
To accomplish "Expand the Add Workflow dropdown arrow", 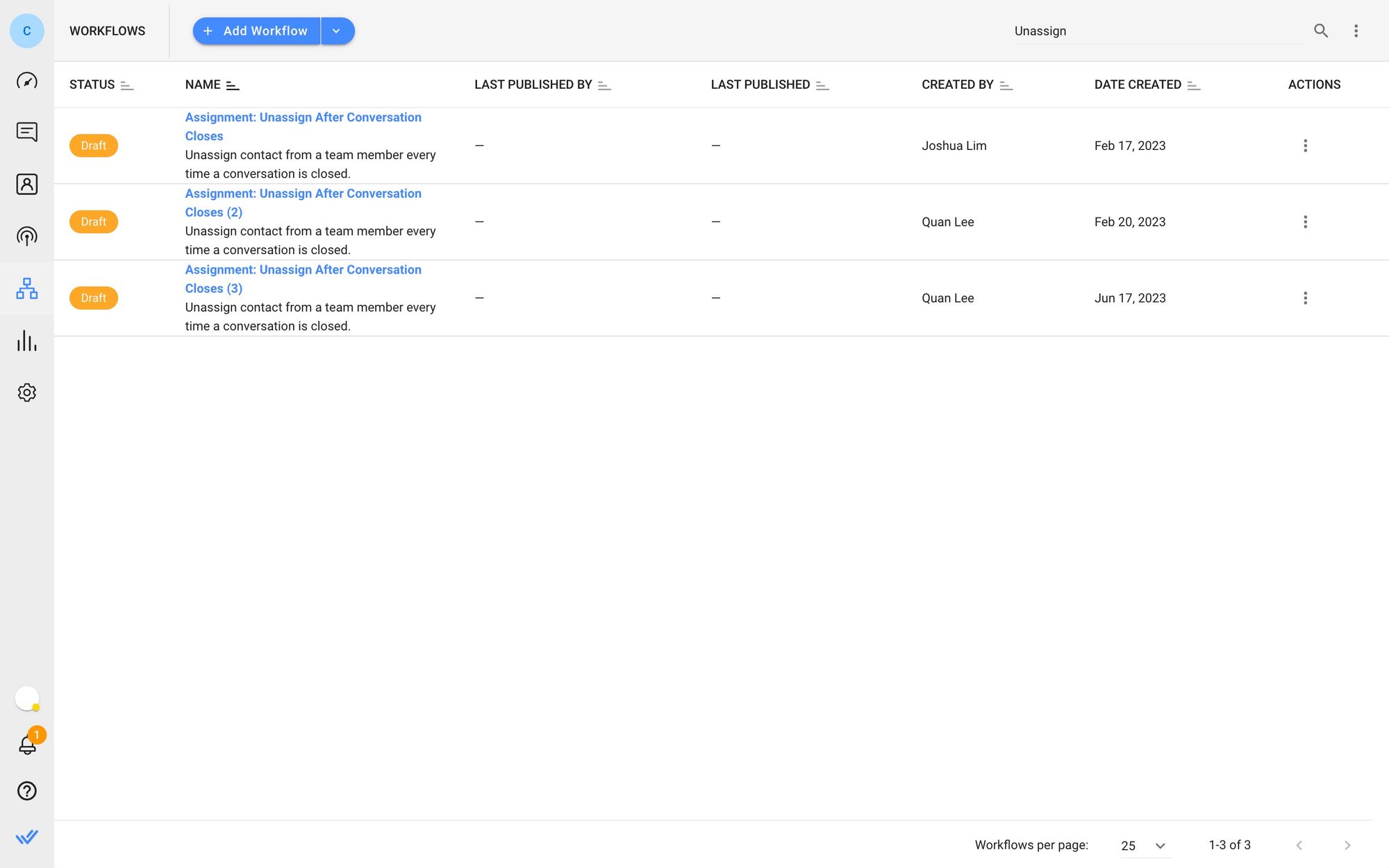I will (x=338, y=30).
